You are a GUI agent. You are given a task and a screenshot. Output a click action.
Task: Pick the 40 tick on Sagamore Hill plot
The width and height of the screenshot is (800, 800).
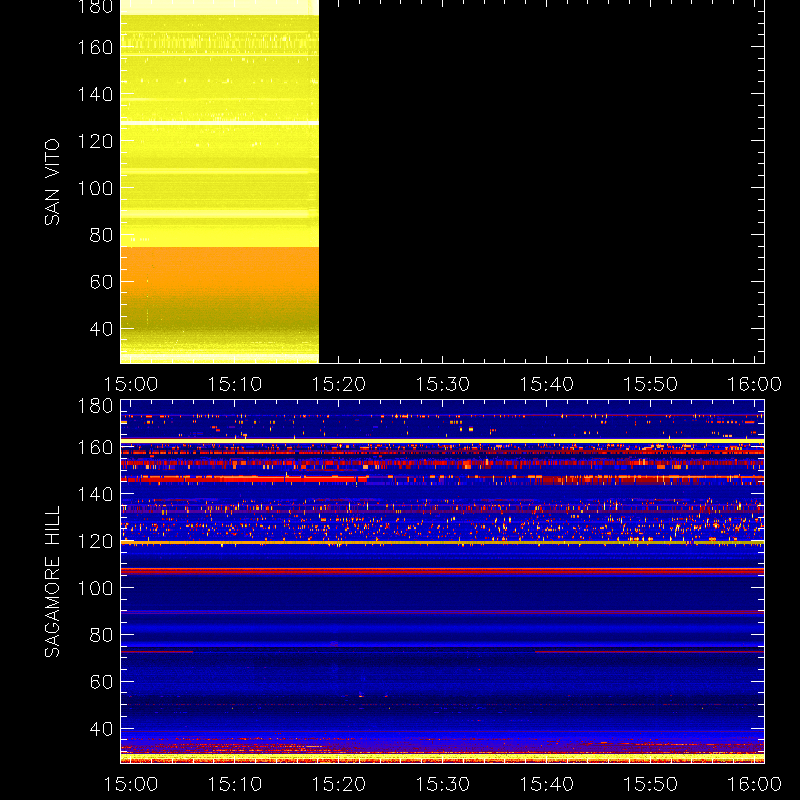click(101, 729)
